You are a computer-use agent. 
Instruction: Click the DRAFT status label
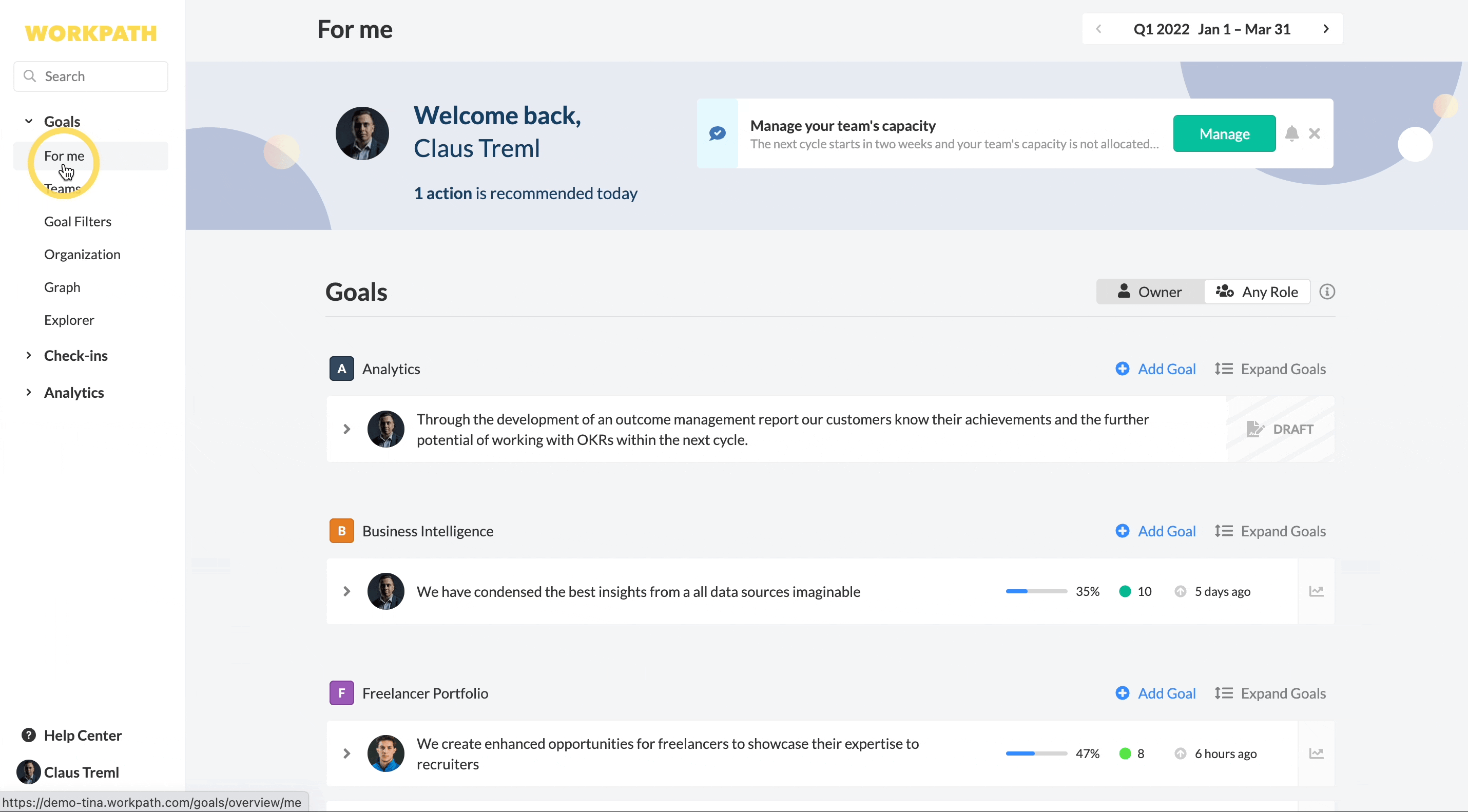(1293, 429)
